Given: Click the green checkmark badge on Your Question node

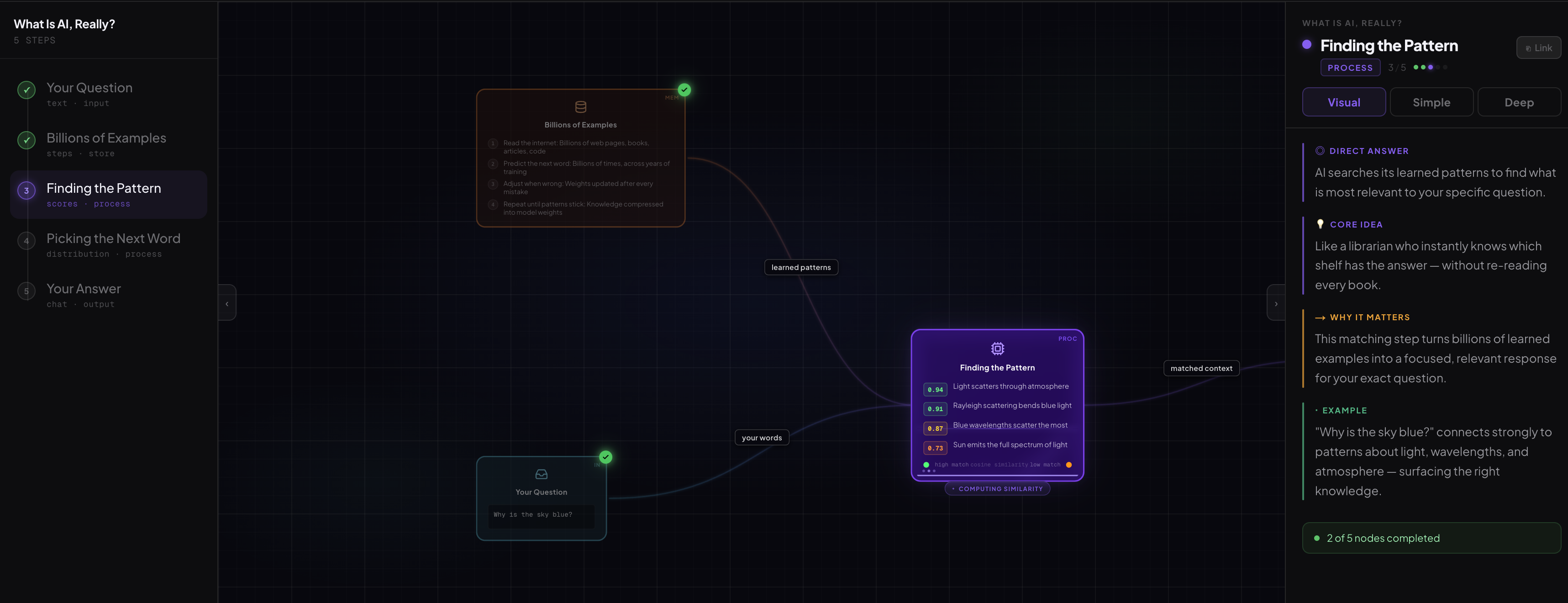Looking at the screenshot, I should 605,457.
